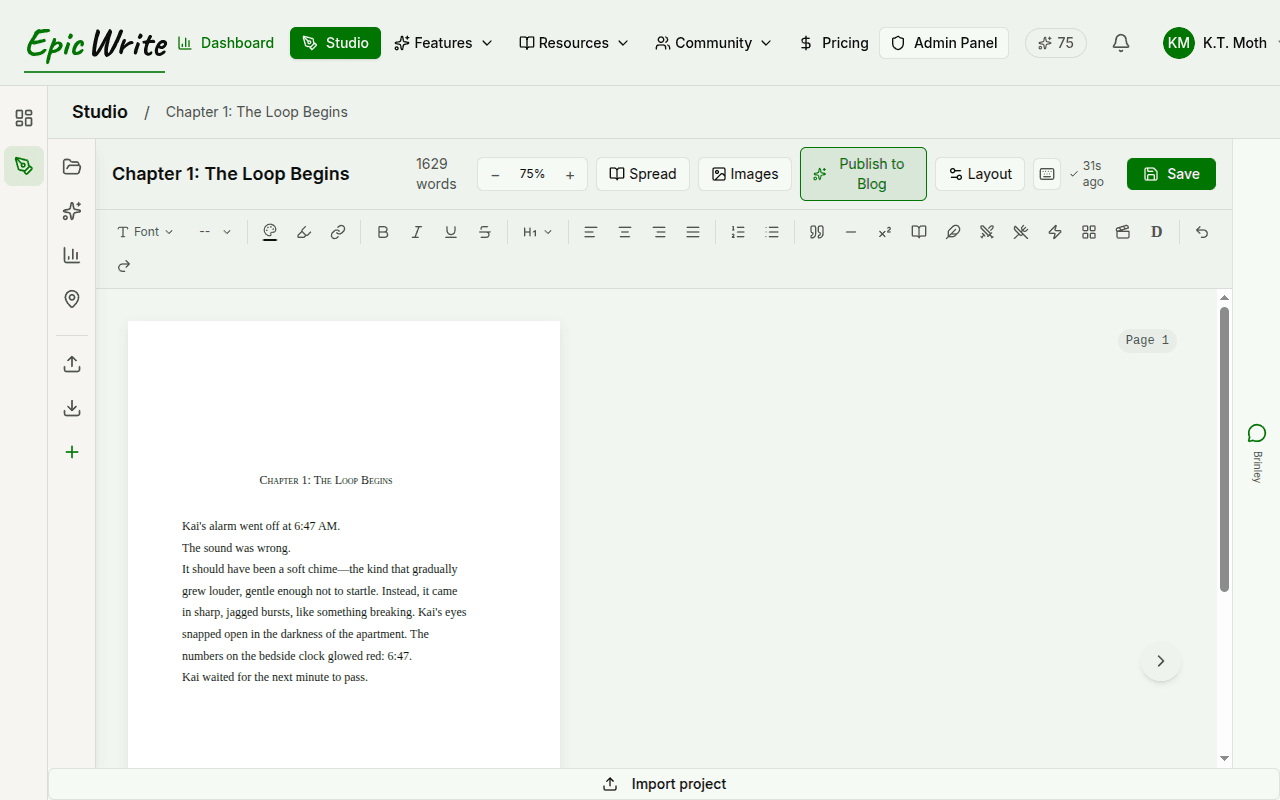Image resolution: width=1280 pixels, height=800 pixels.
Task: View the analytics chart icon
Action: coord(71,255)
